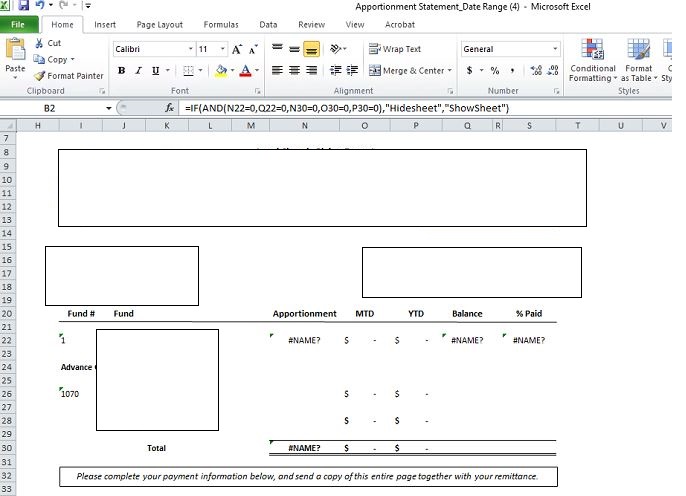Click the decrease indent icon

[336, 70]
